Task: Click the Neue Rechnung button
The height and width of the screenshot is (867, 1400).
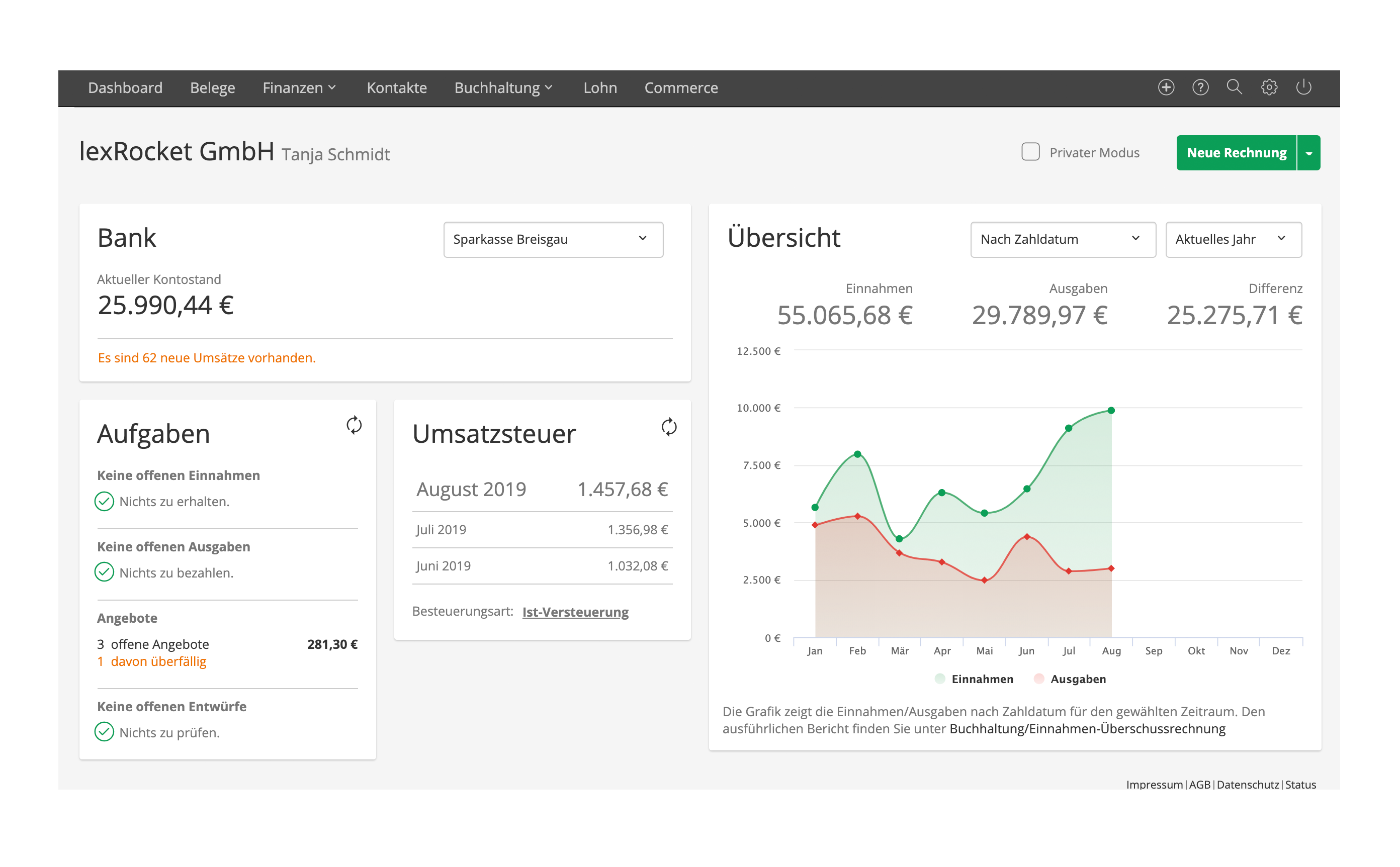Action: 1237,152
